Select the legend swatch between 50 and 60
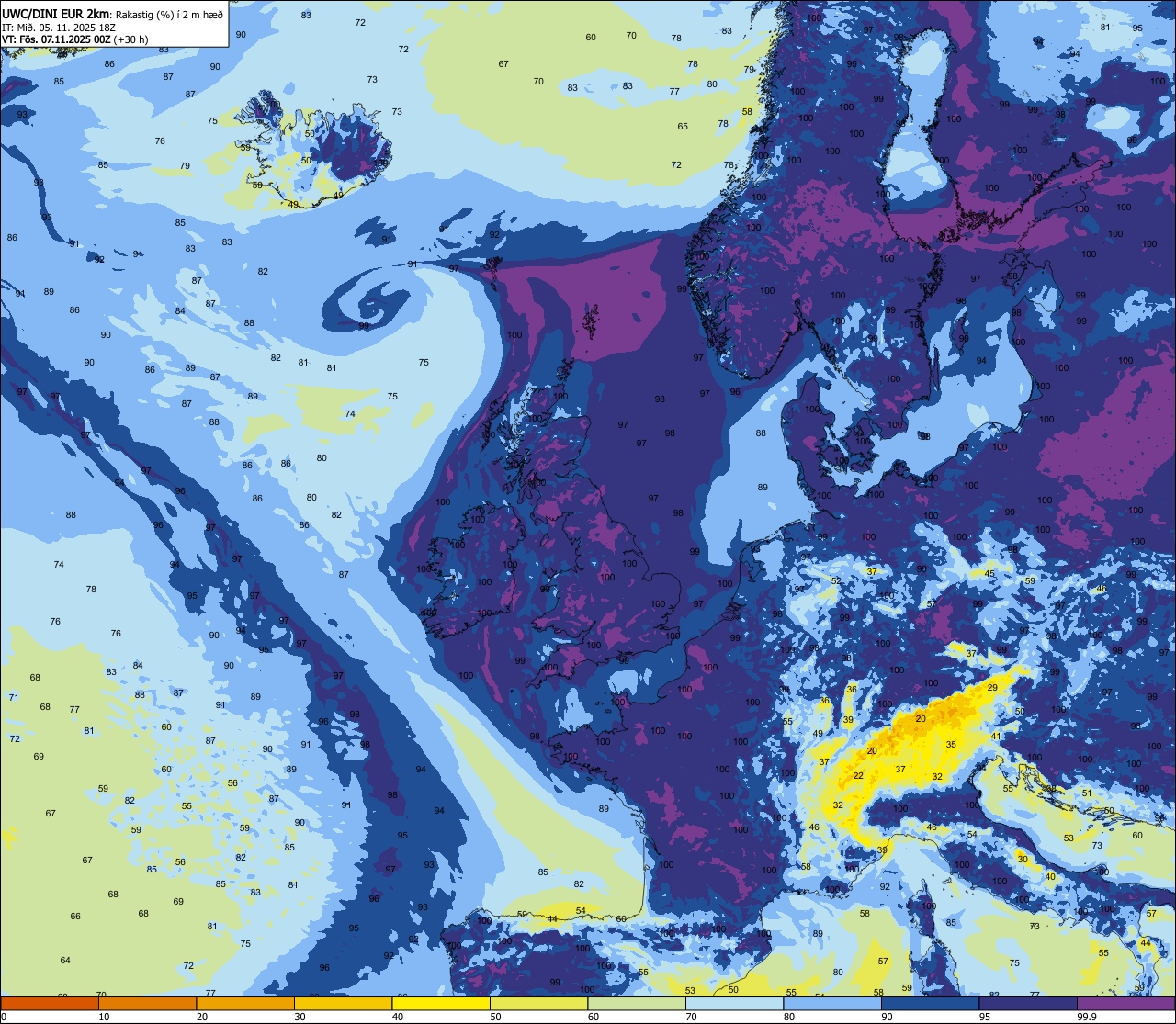Image resolution: width=1176 pixels, height=1024 pixels. [538, 1003]
